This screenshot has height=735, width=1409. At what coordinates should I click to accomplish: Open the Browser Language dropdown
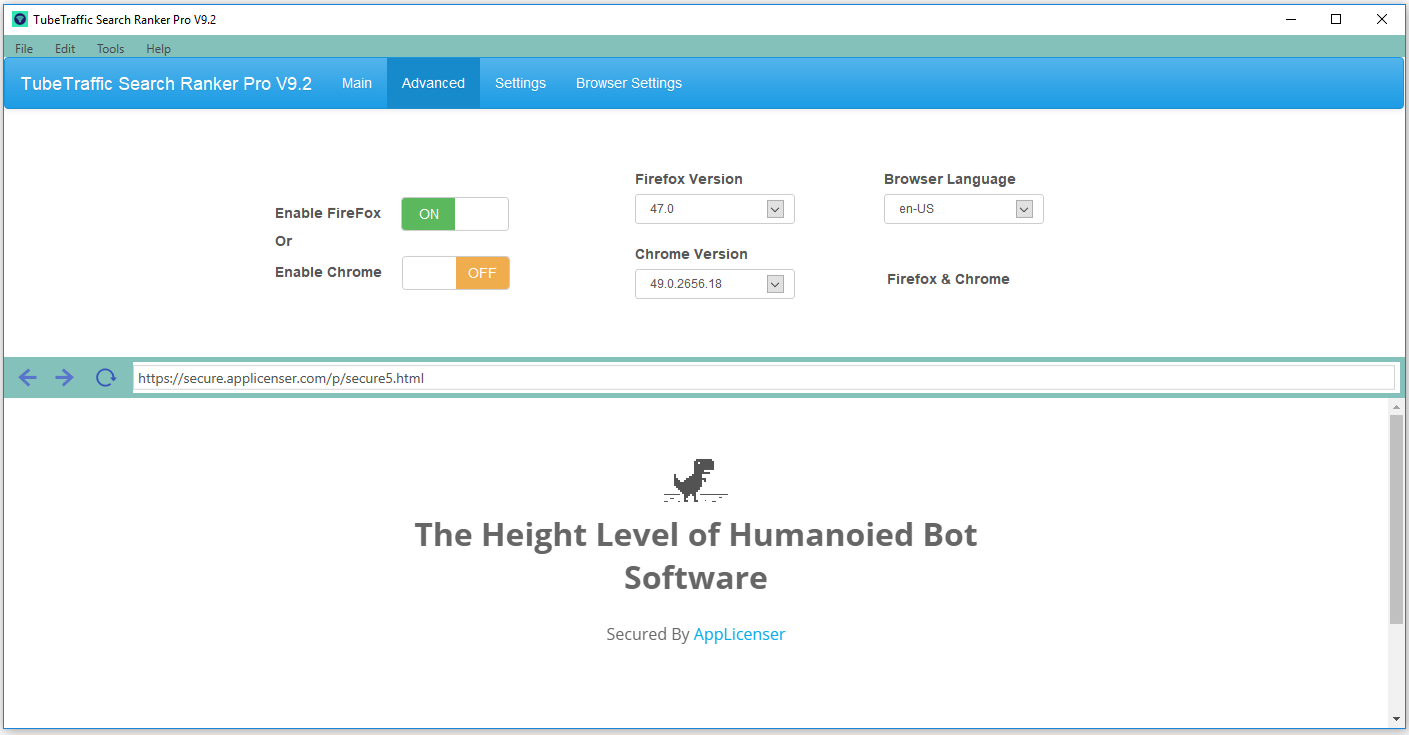tap(1023, 209)
